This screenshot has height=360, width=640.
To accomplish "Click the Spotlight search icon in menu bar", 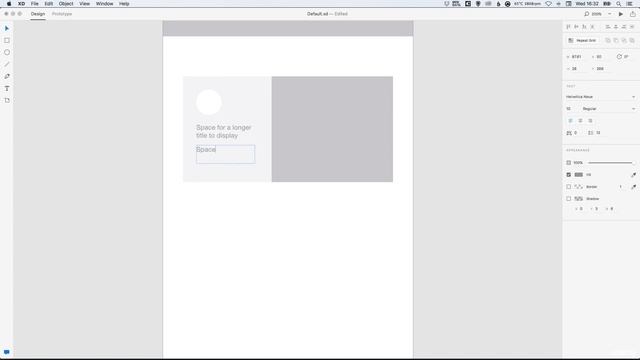I will click(619, 4).
